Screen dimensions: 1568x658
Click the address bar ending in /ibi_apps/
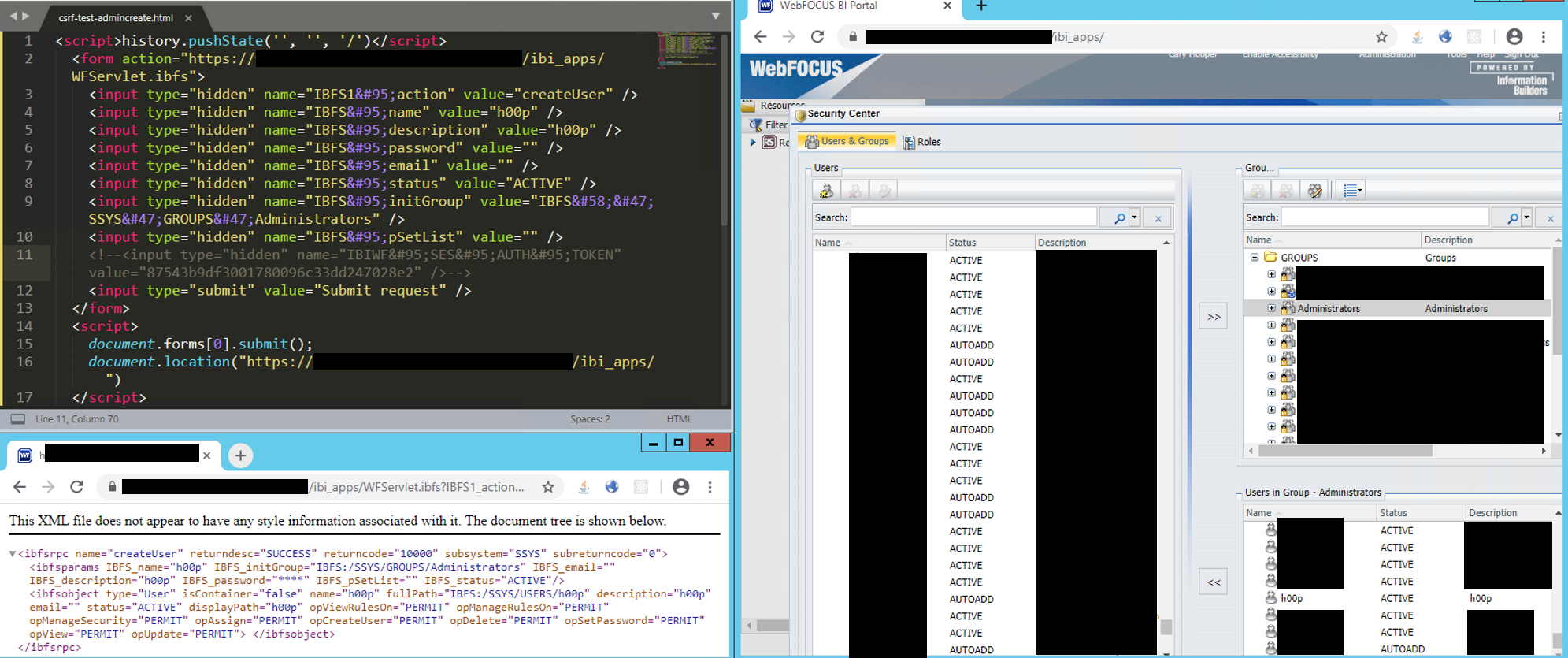(x=1118, y=36)
